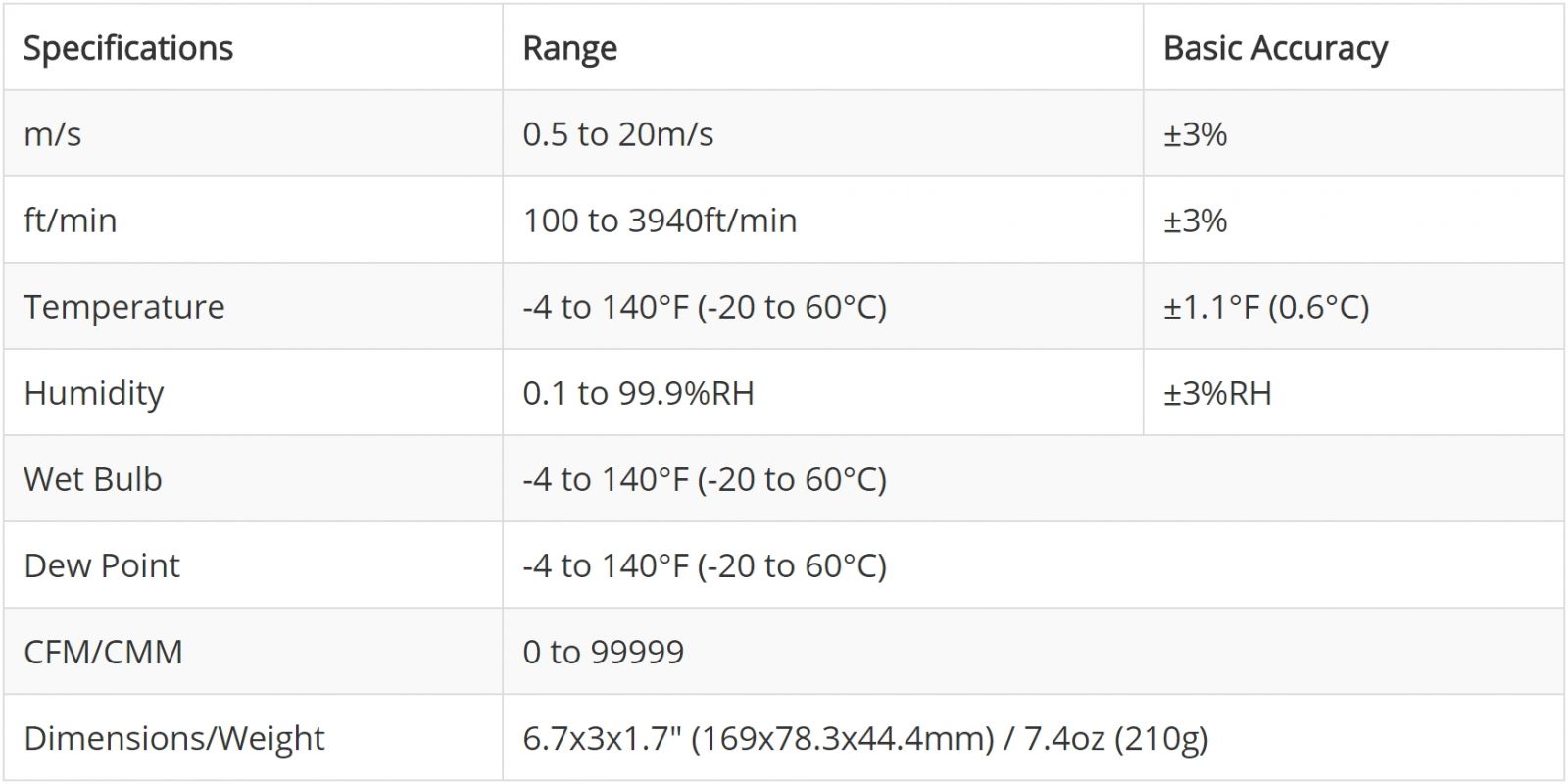Select the Temperature row label
Image resolution: width=1568 pixels, height=784 pixels.
(x=124, y=307)
